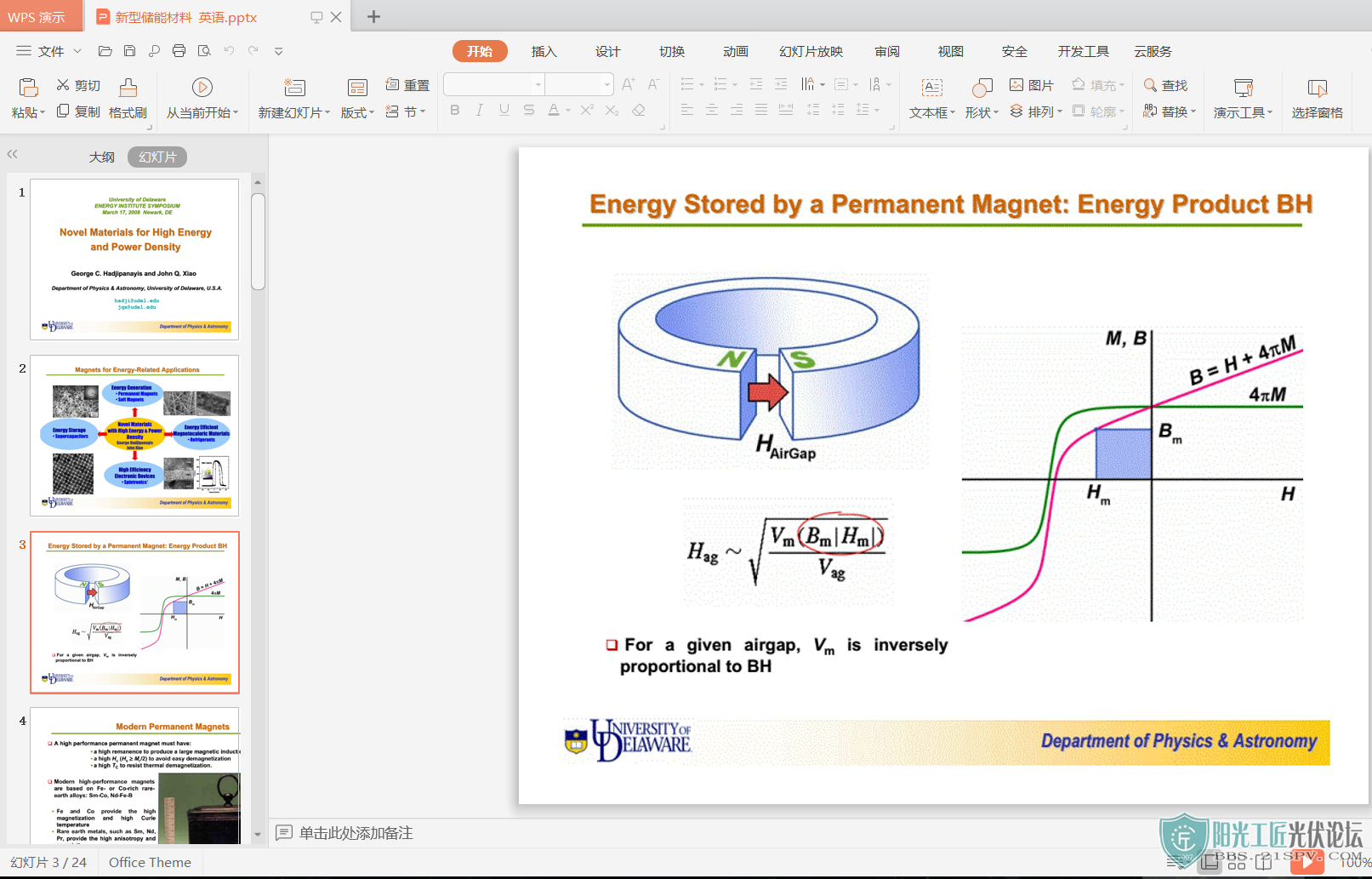Toggle Underline formatting
The width and height of the screenshot is (1372, 879).
coord(504,110)
